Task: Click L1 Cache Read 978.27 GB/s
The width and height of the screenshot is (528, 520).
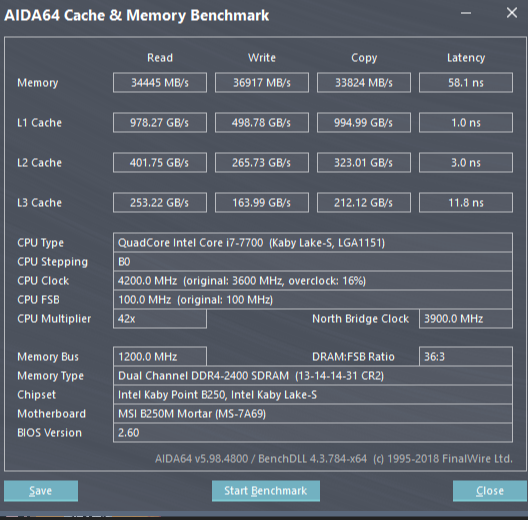Action: (160, 123)
